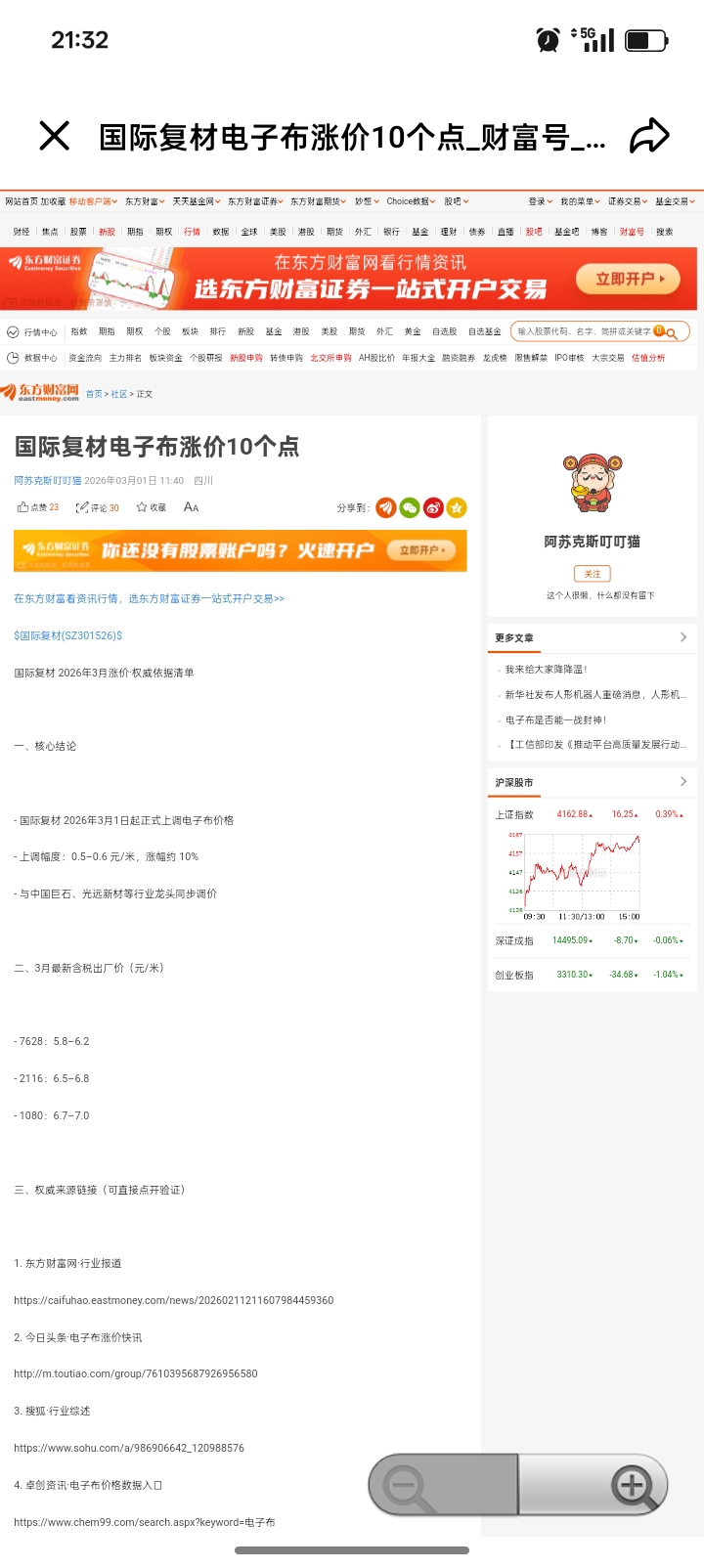The height and width of the screenshot is (1568, 704).
Task: Click 北交所申购 in data center row
Action: [330, 358]
